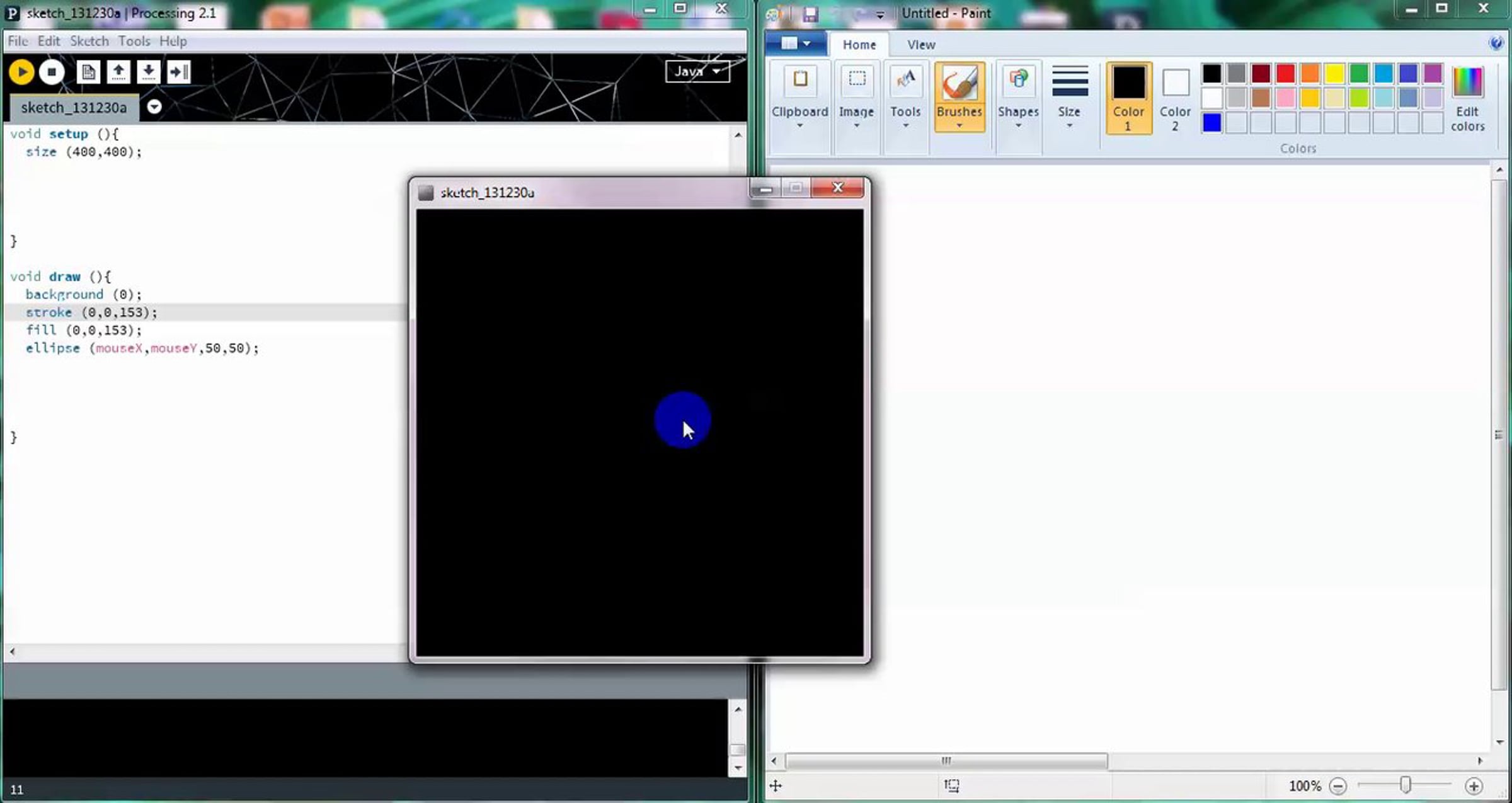
Task: Pick the red color swatch
Action: click(x=1285, y=73)
